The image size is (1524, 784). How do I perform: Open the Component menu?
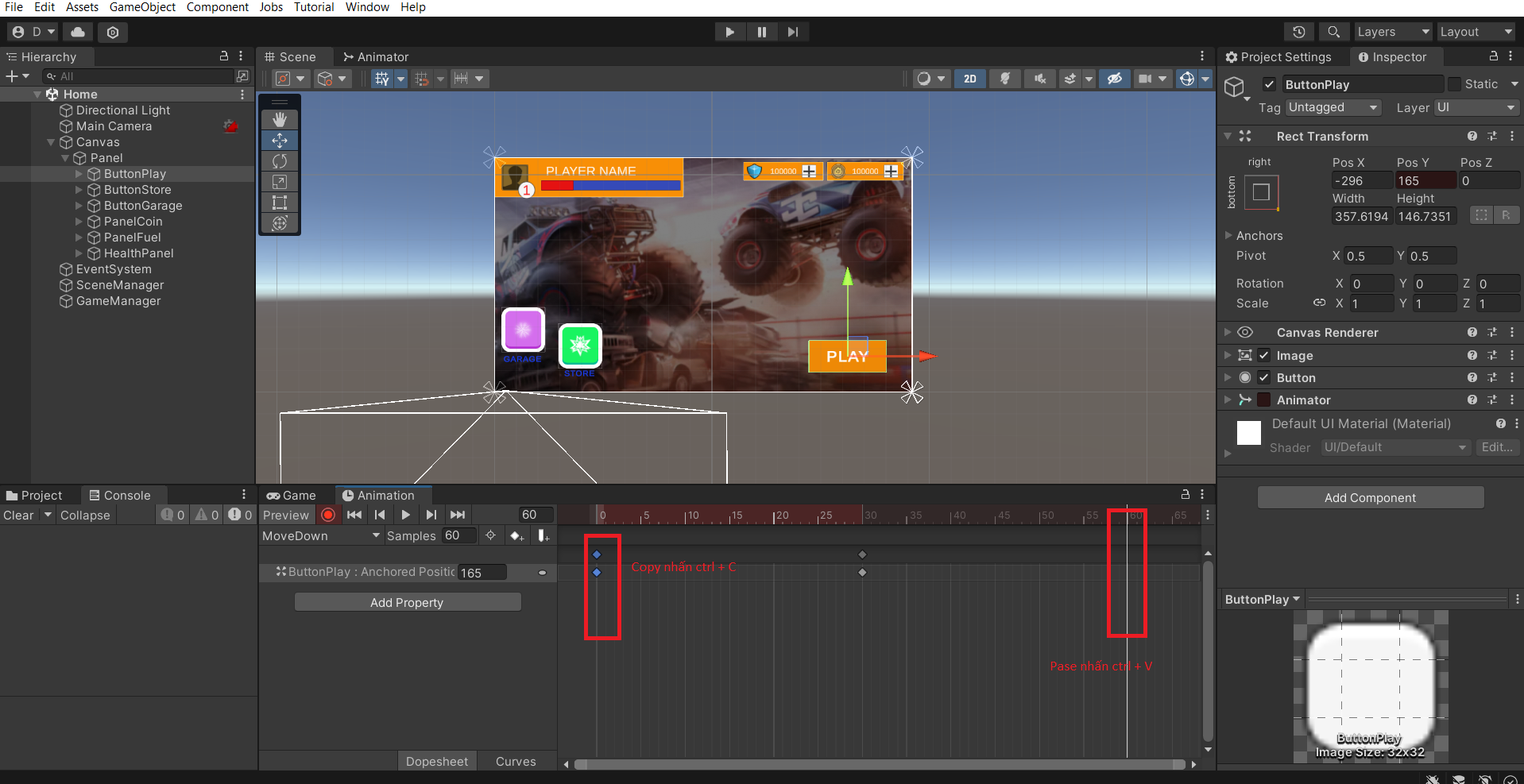[x=217, y=7]
